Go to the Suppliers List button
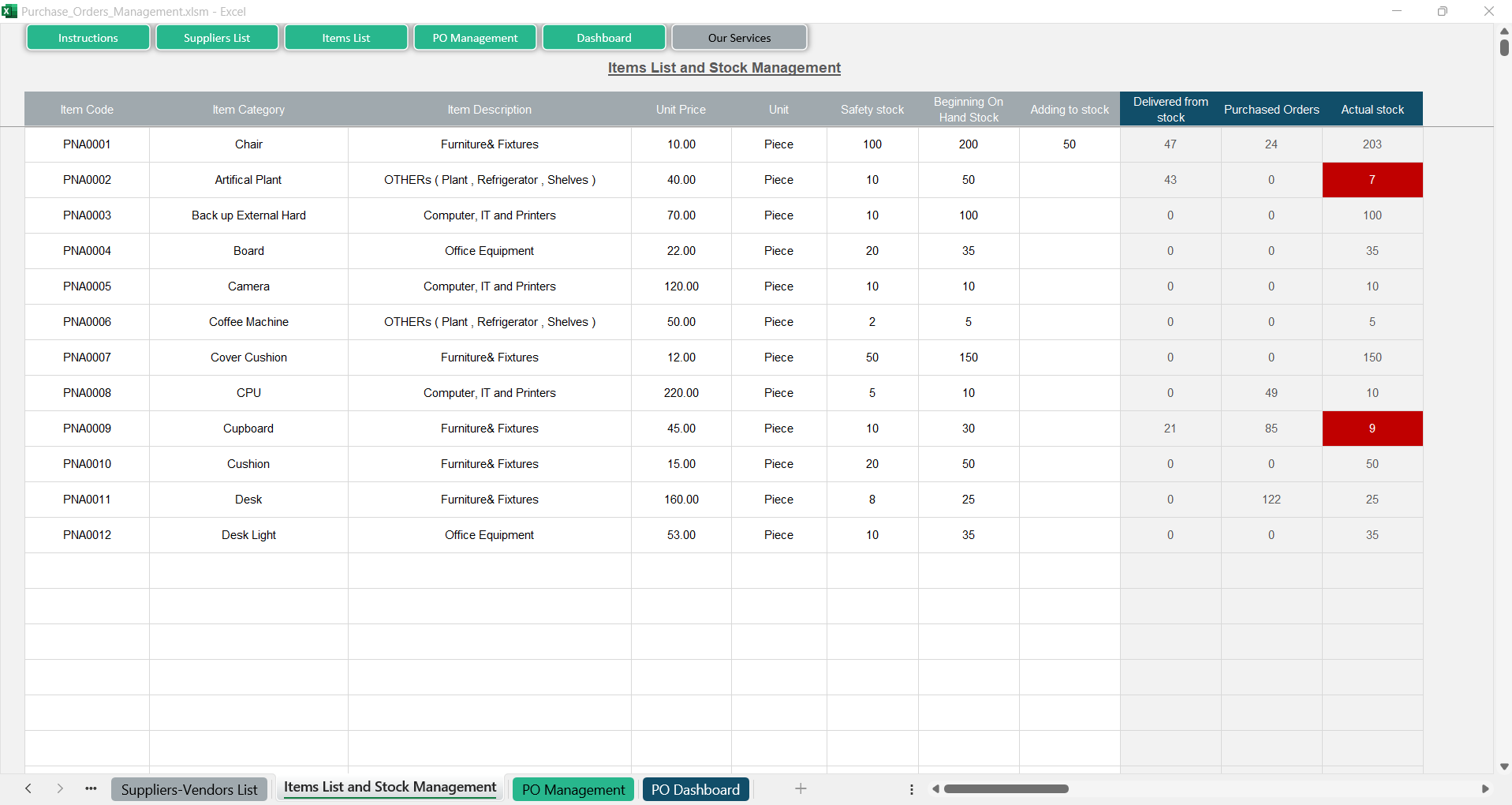 tap(217, 38)
